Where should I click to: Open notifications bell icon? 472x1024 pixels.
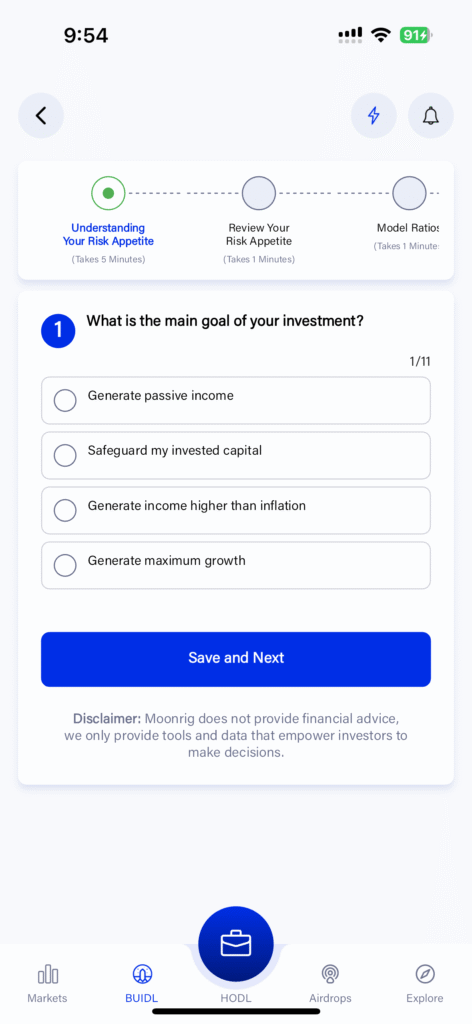coord(430,116)
